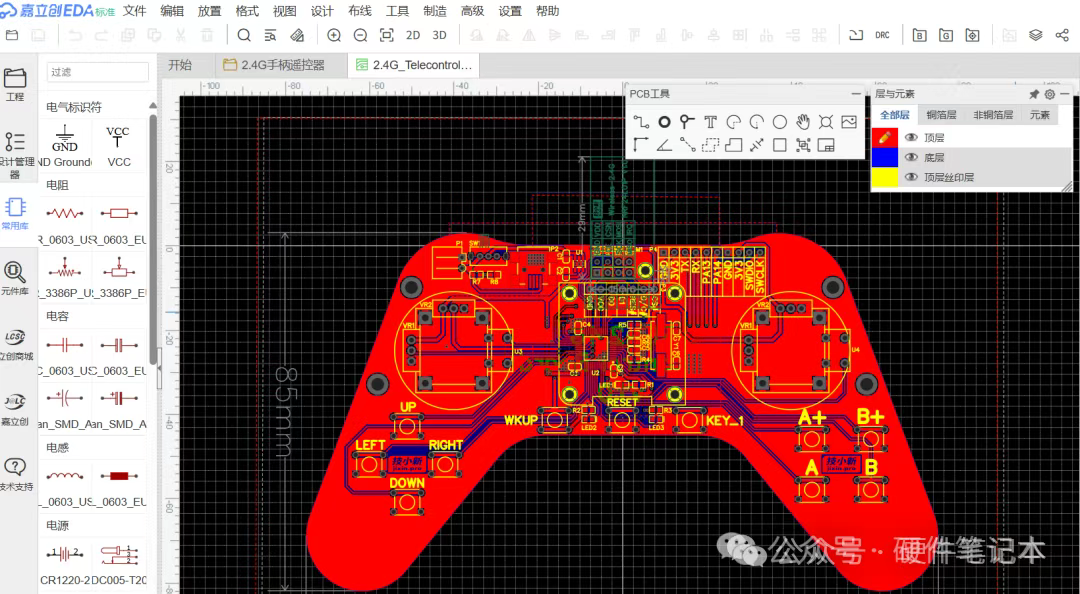
Task: Select the pad tool in PCB tools
Action: [x=664, y=122]
